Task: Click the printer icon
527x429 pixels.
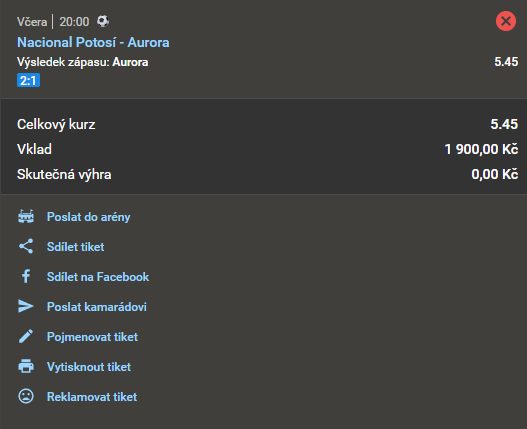Action: point(26,366)
